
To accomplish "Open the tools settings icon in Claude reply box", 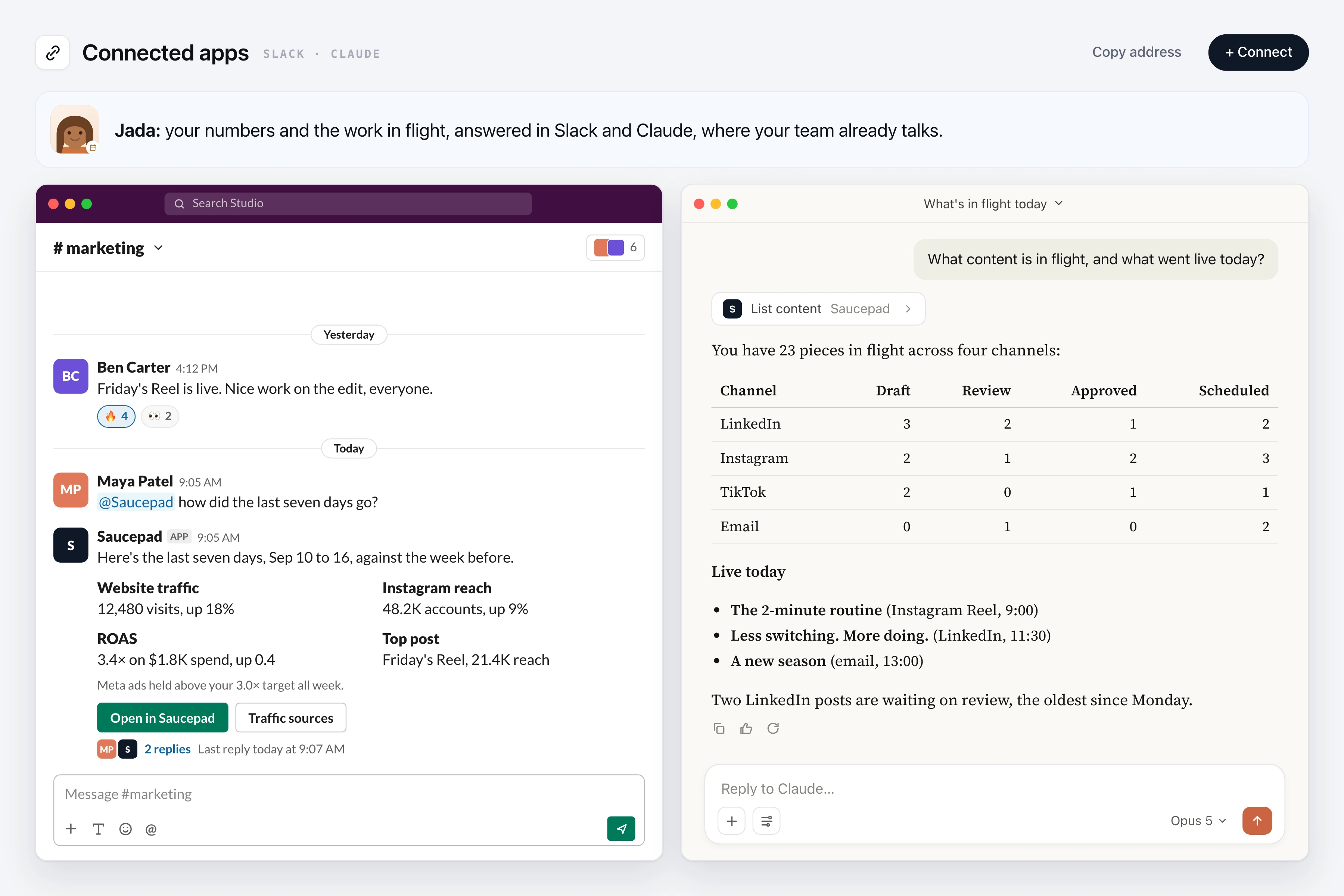I will click(x=766, y=821).
